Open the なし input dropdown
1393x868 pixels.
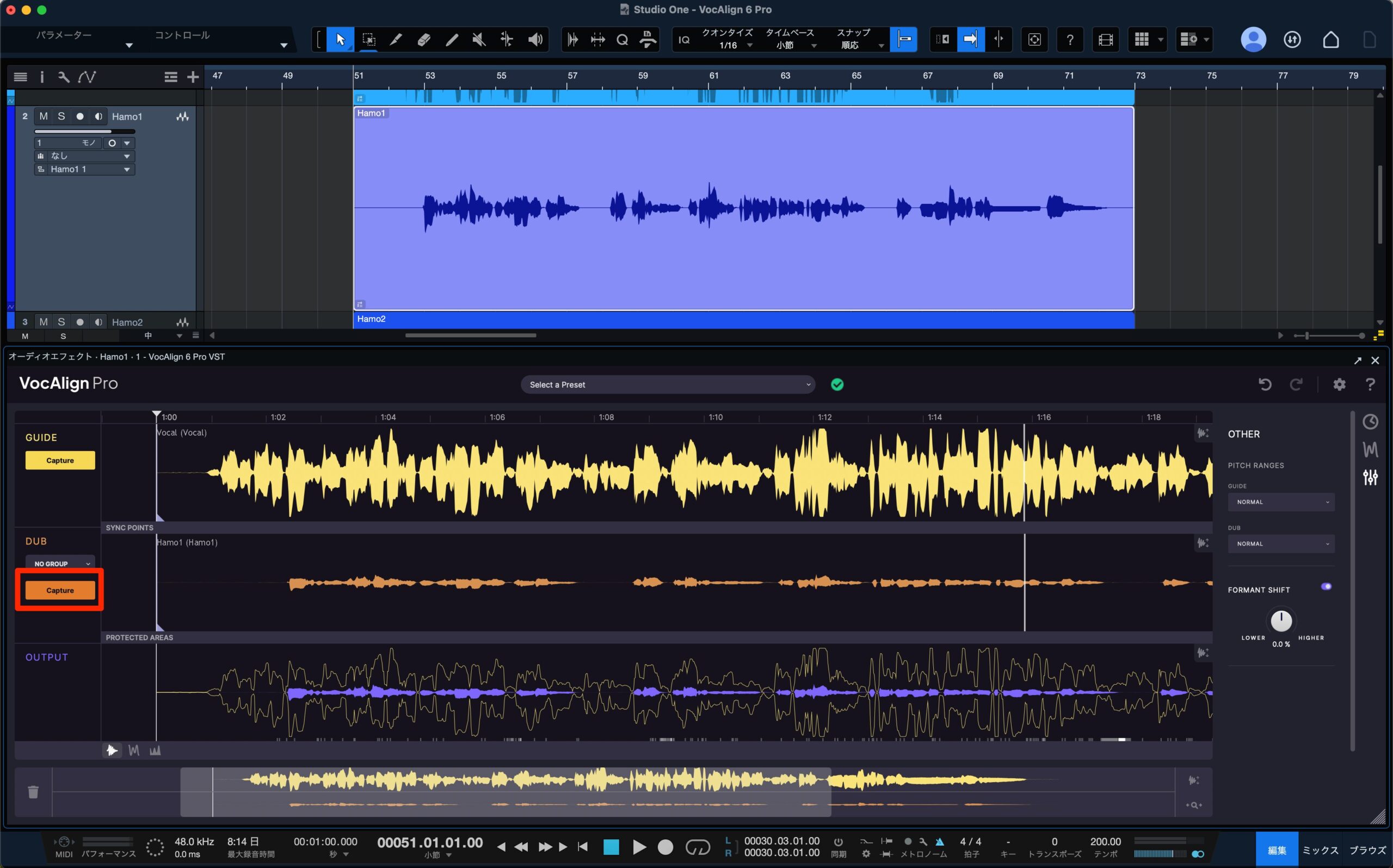[84, 156]
